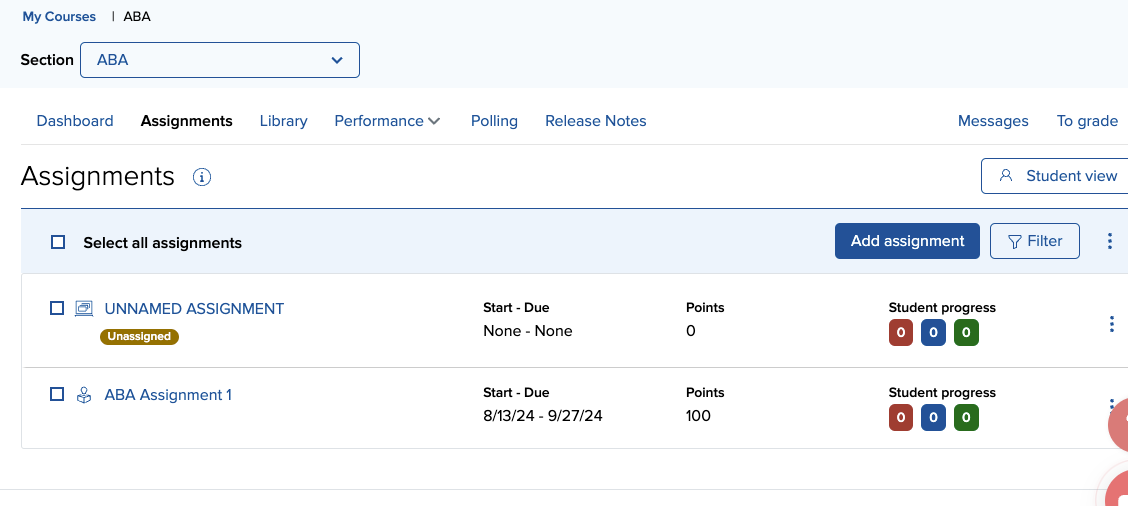Expand the Performance menu

pos(387,121)
